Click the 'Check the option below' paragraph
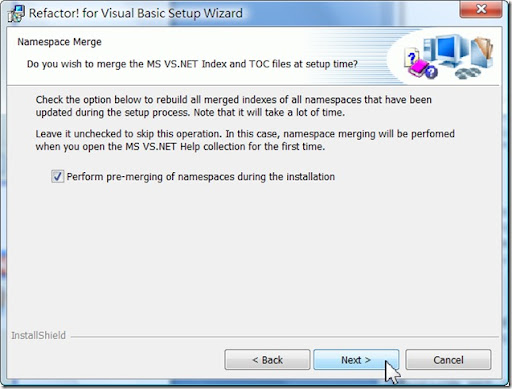This screenshot has width=512, height=389. point(234,106)
